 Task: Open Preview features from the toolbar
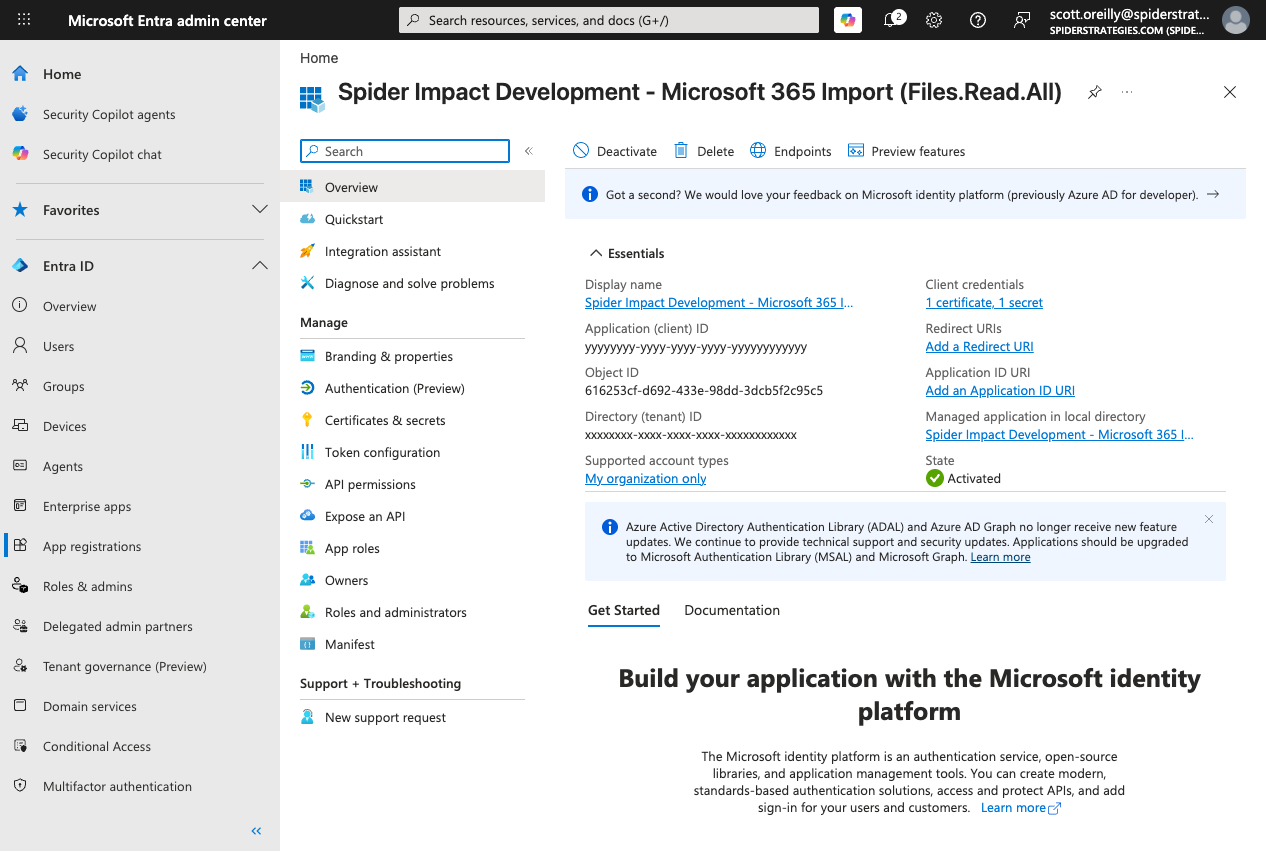(x=906, y=151)
